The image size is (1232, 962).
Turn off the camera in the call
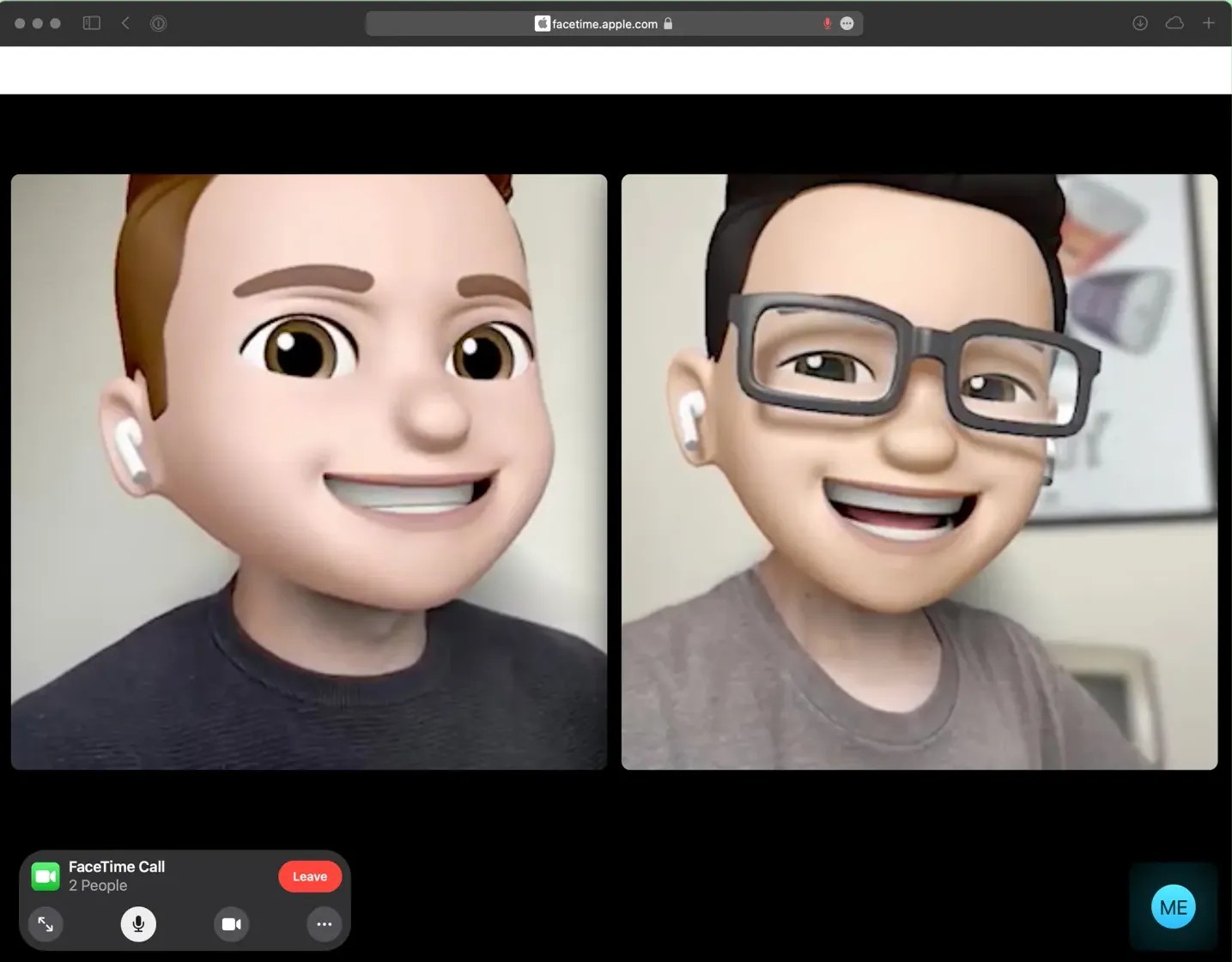tap(231, 924)
